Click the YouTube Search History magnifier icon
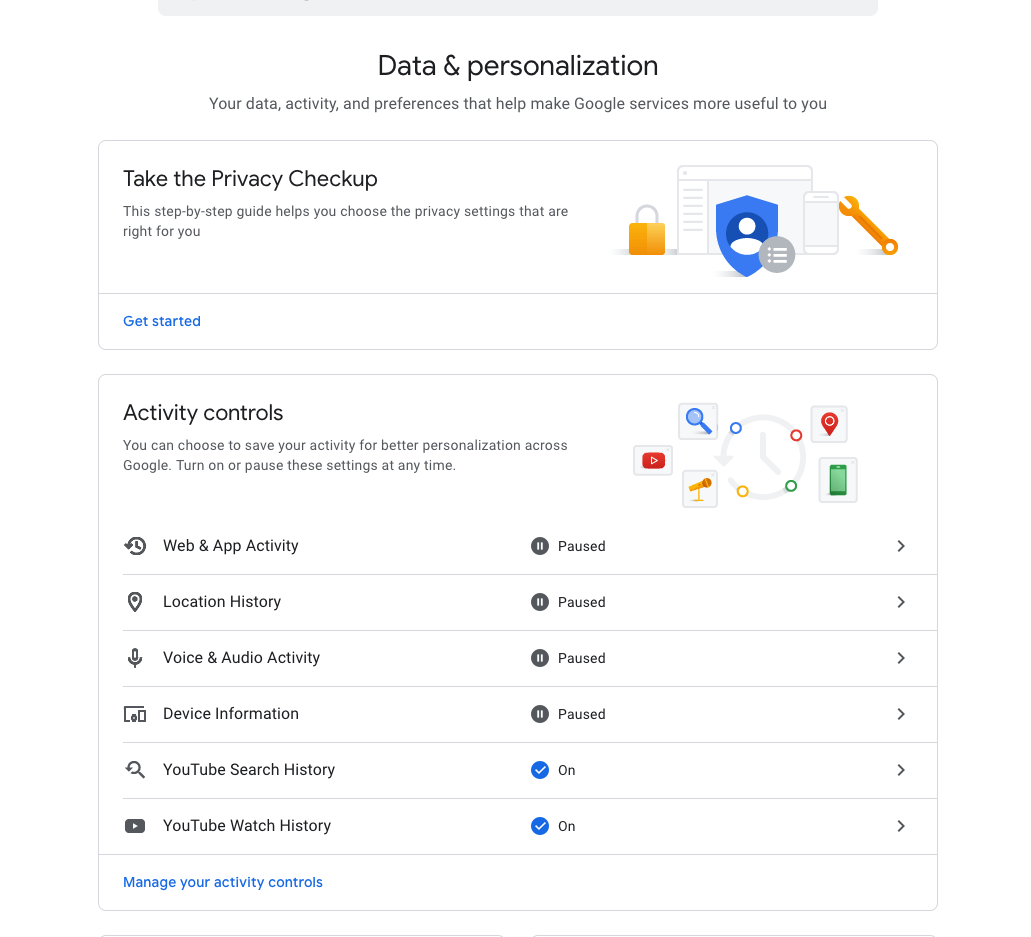 135,770
